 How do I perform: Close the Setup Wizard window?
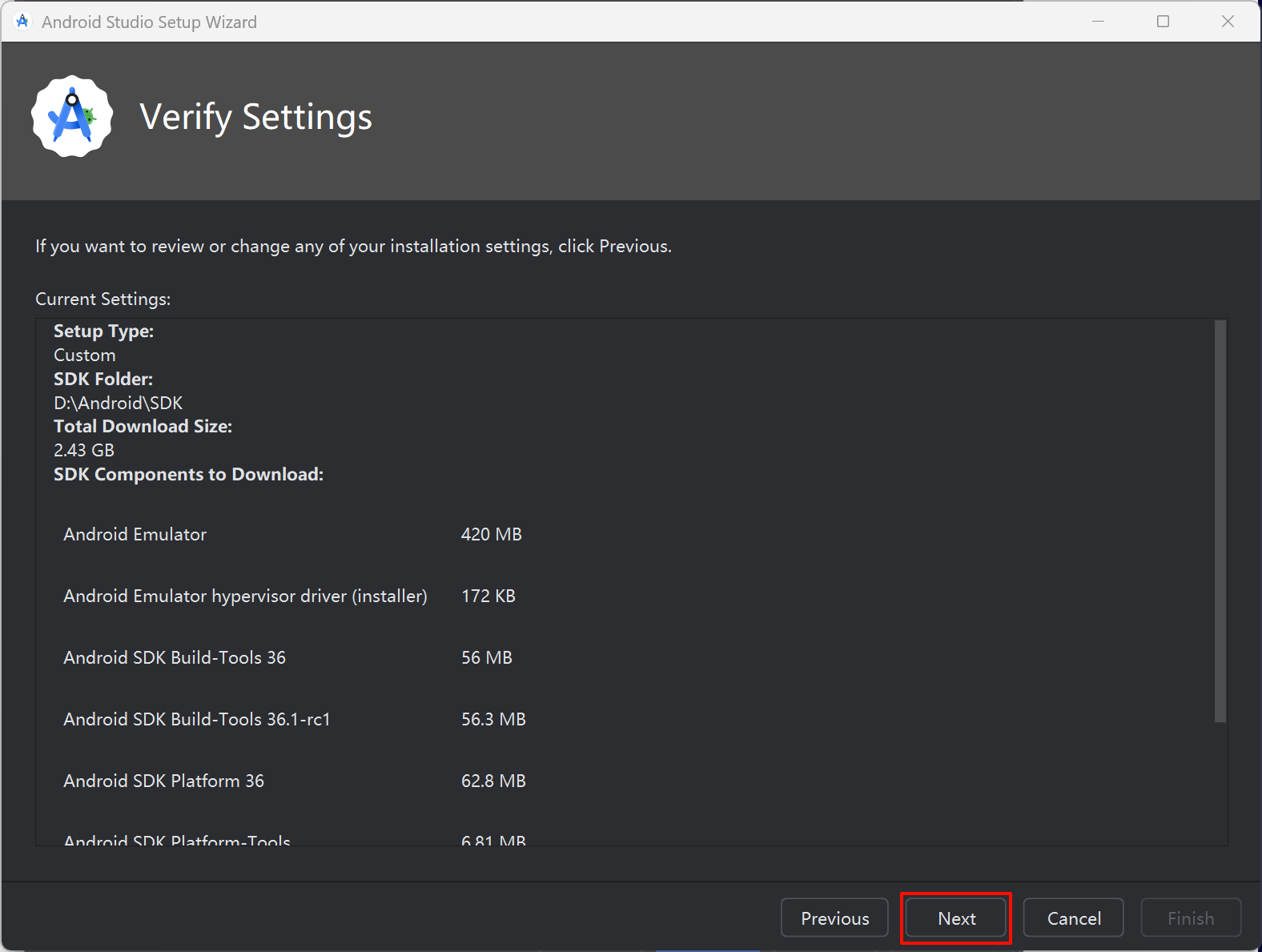(1228, 22)
